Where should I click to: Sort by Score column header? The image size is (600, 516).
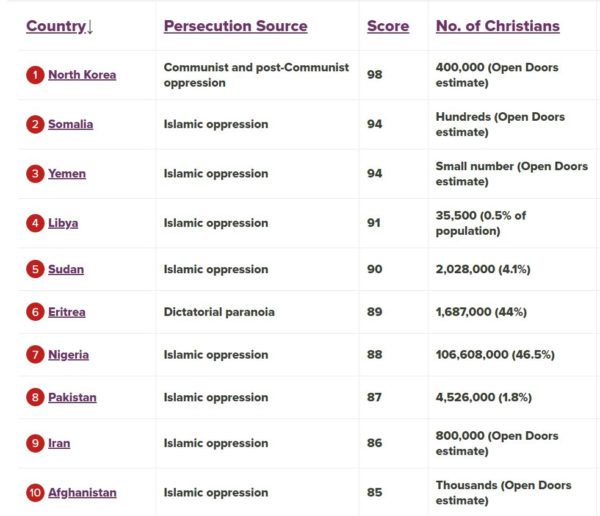[387, 26]
